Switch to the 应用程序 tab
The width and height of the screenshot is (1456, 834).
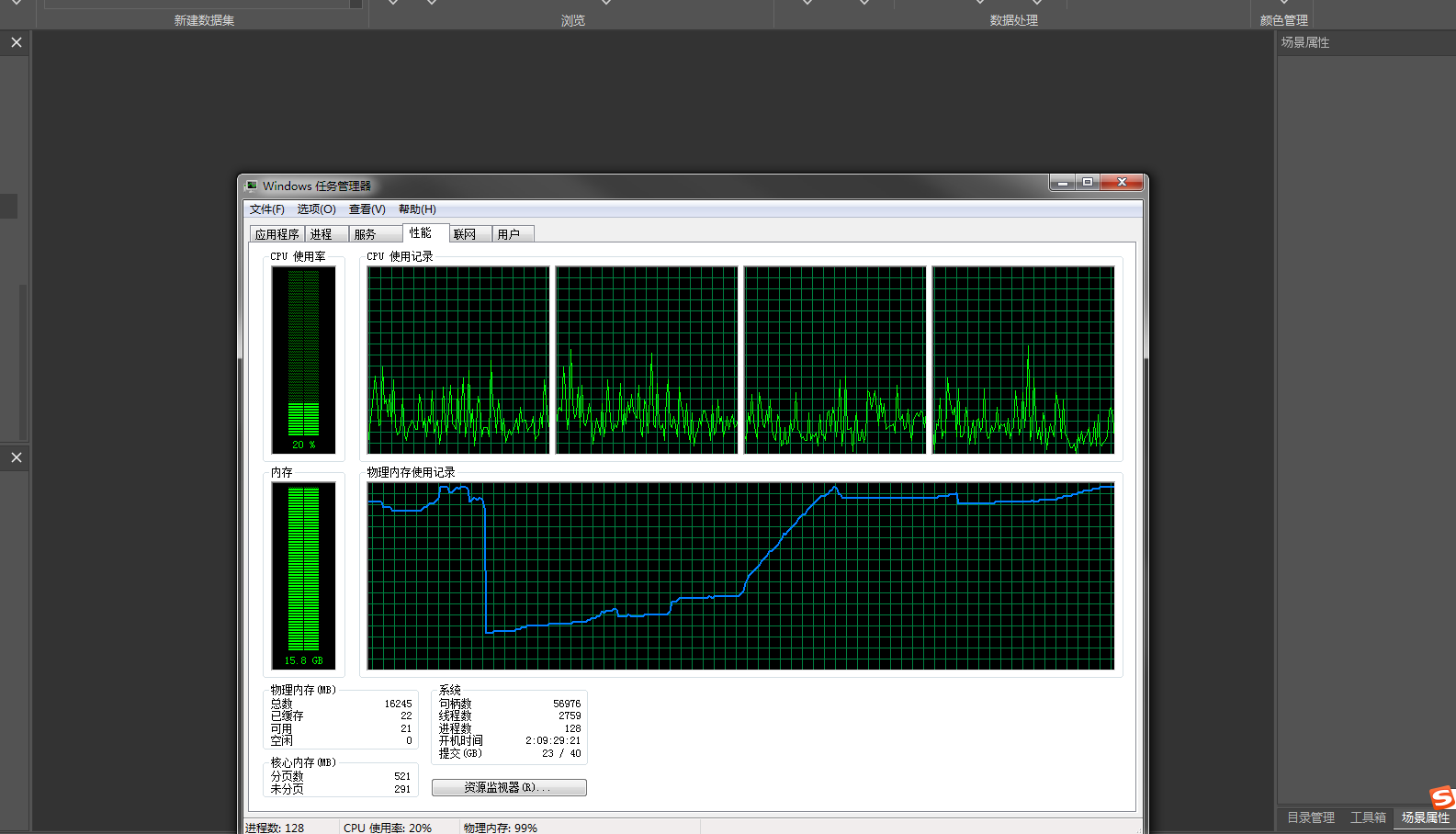pos(277,234)
